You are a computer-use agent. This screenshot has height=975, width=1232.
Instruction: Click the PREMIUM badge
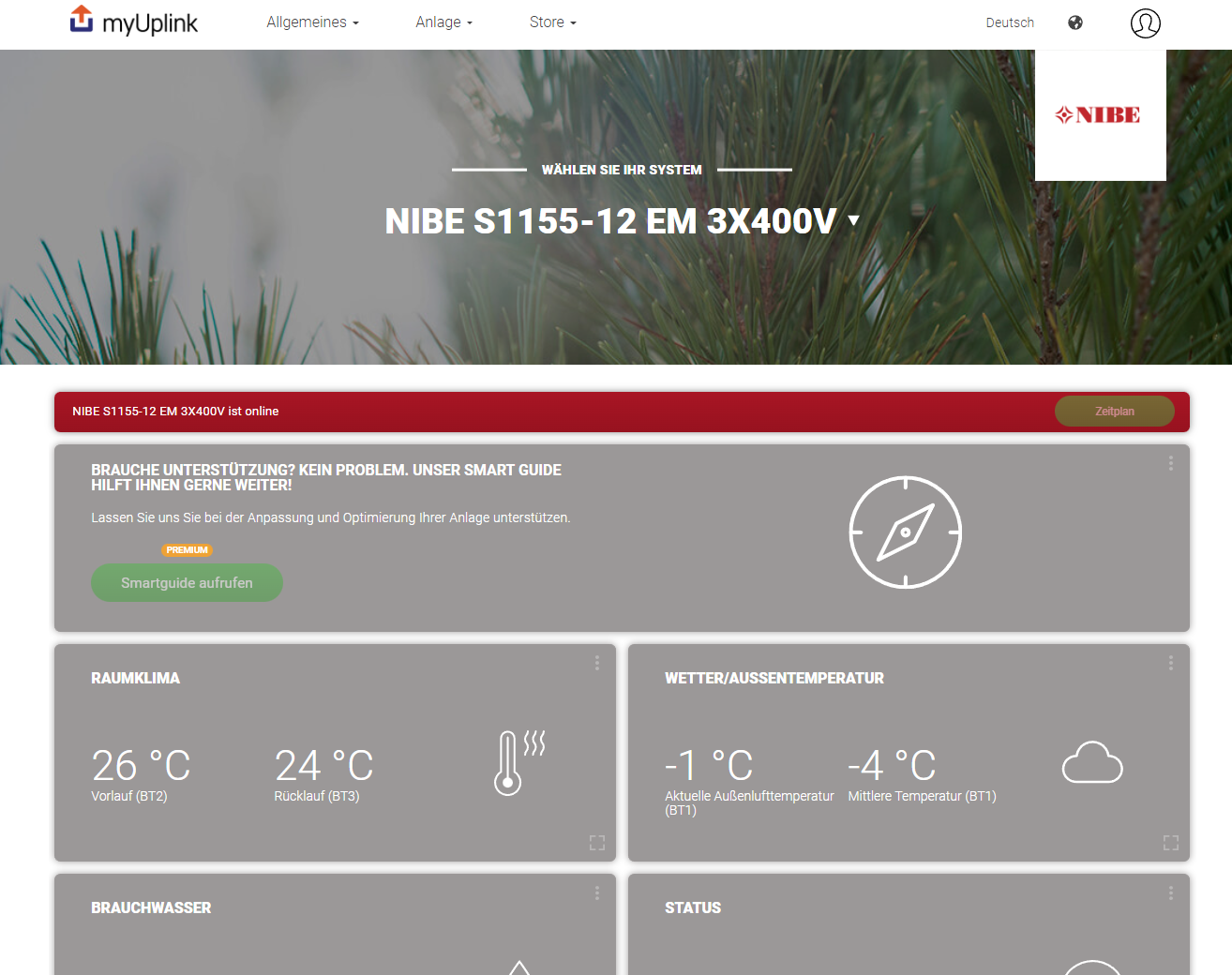pos(187,550)
